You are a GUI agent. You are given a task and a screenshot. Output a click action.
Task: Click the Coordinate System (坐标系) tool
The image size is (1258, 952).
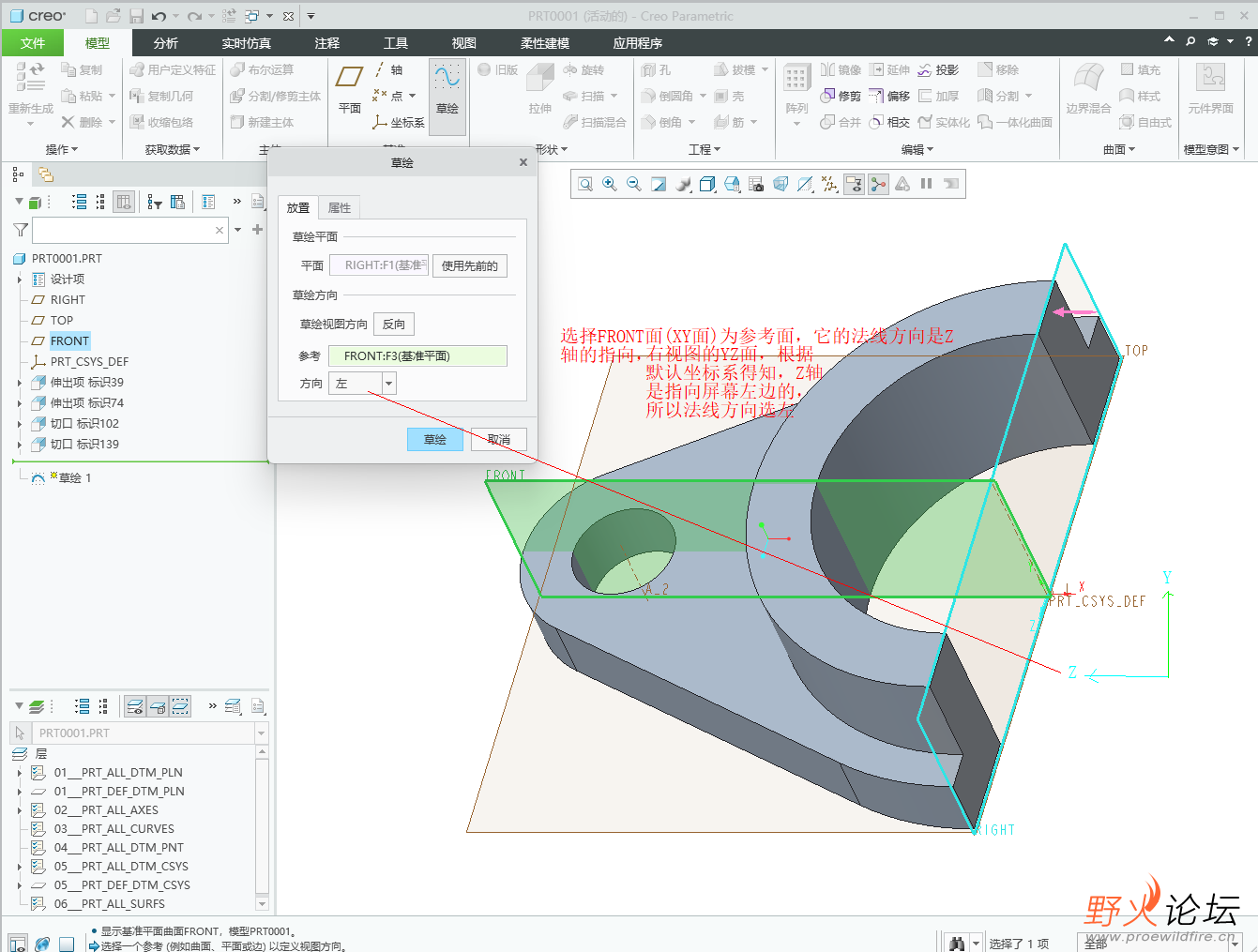pyautogui.click(x=399, y=122)
